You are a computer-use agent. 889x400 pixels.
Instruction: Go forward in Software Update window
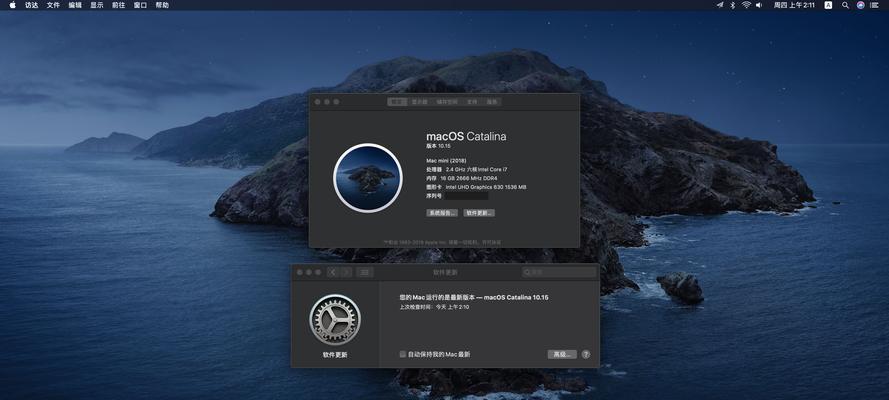[x=346, y=273]
